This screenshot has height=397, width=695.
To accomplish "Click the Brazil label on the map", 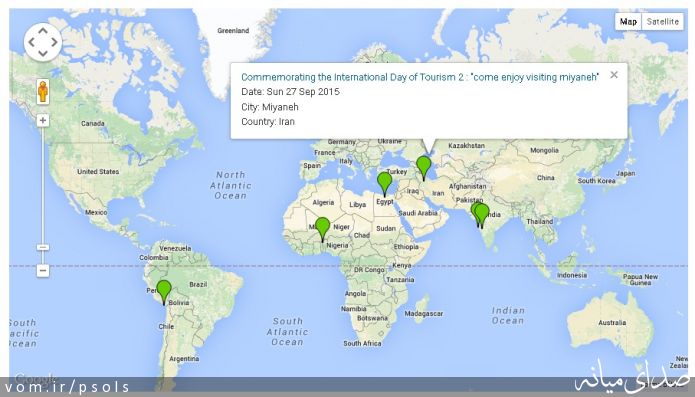I will pyautogui.click(x=198, y=284).
